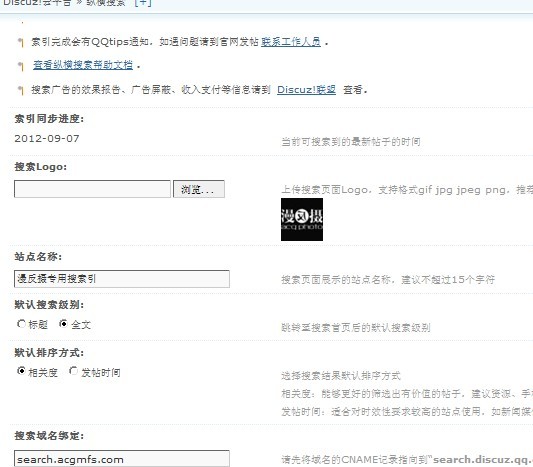The image size is (533, 467).
Task: Open the 联系工作人员 link
Action: click(x=291, y=42)
